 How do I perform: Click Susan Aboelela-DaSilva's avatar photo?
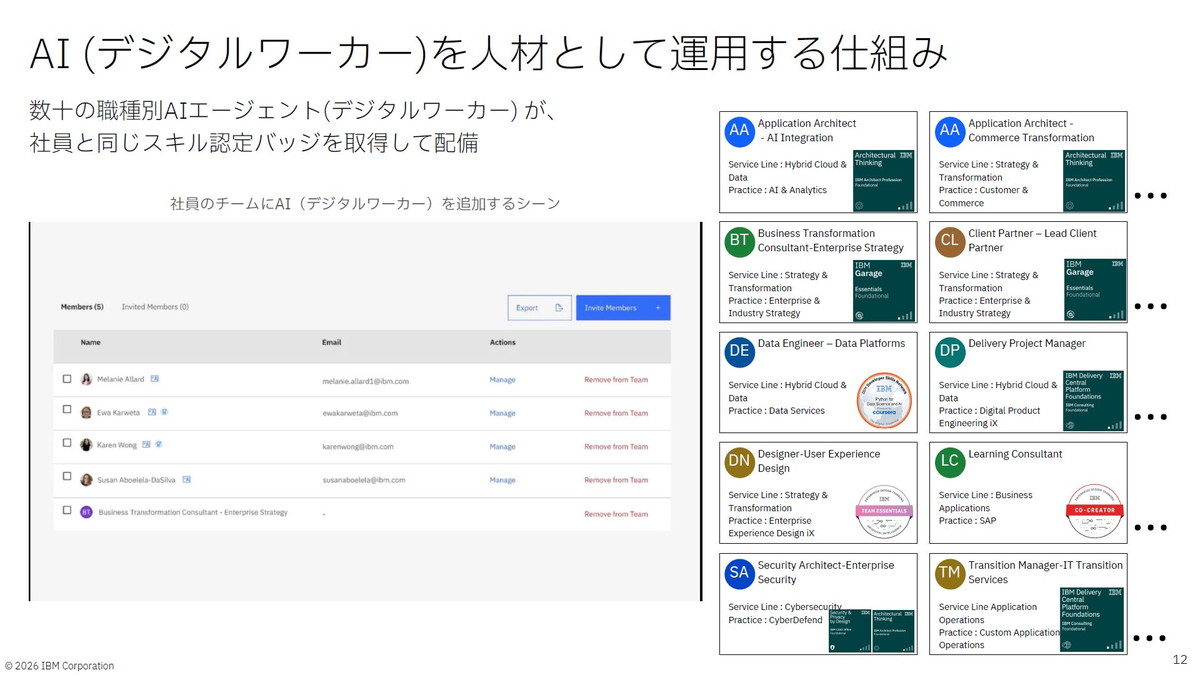pyautogui.click(x=86, y=480)
